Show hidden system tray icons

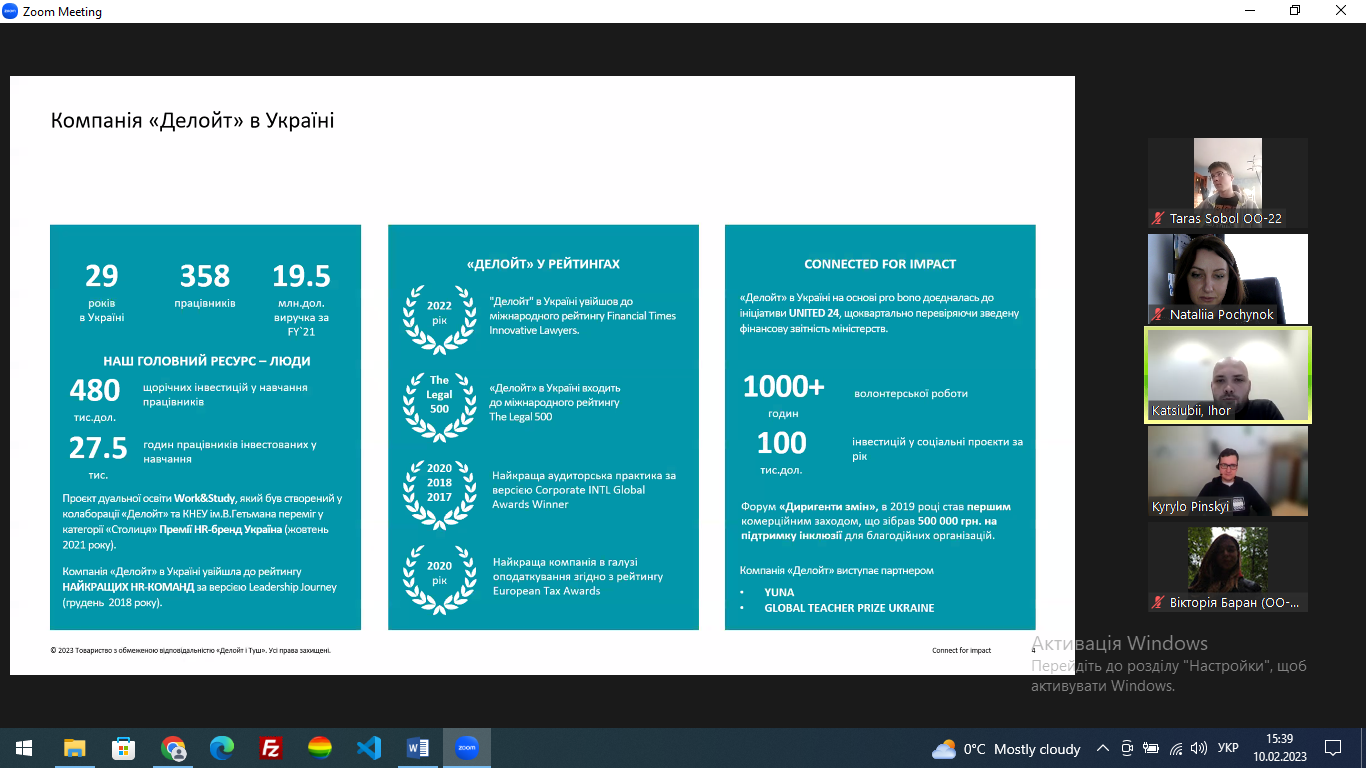[1103, 748]
